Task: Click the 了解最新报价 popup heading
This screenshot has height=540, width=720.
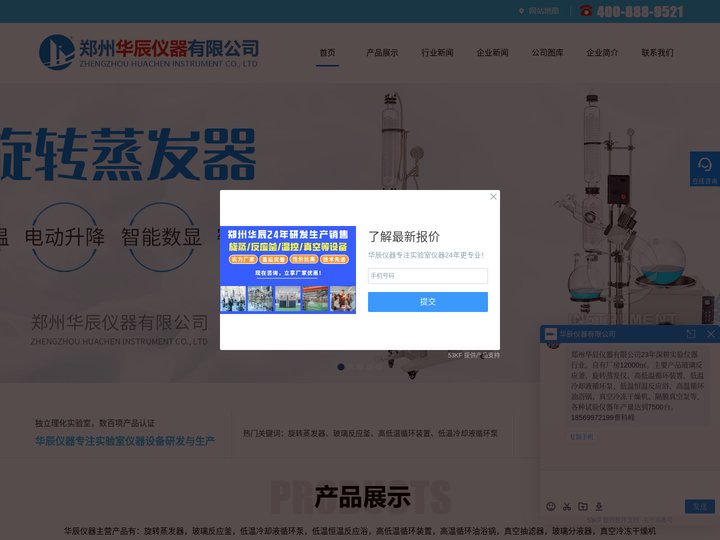Action: pos(404,236)
